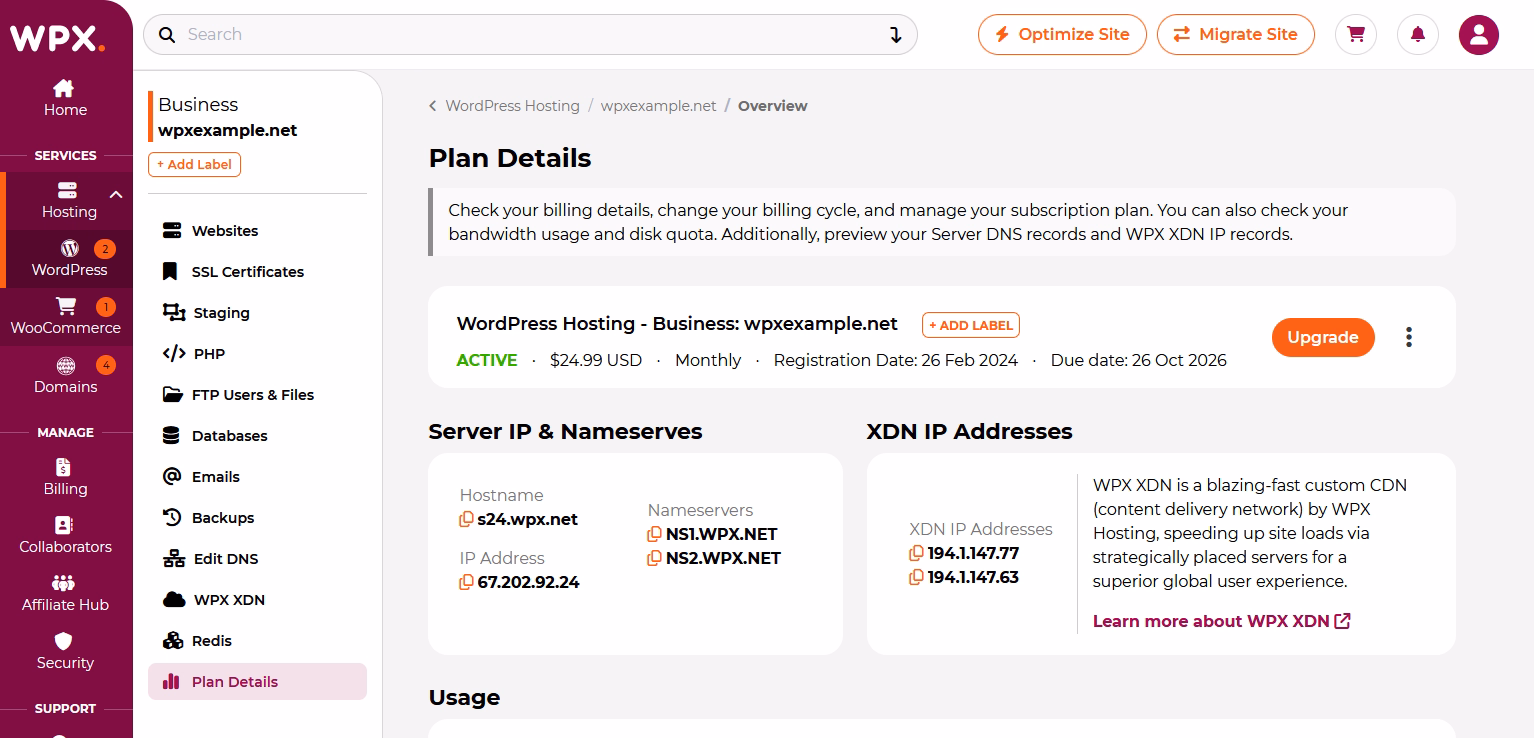Click the orange Upgrade button
1534x738 pixels.
tap(1323, 337)
